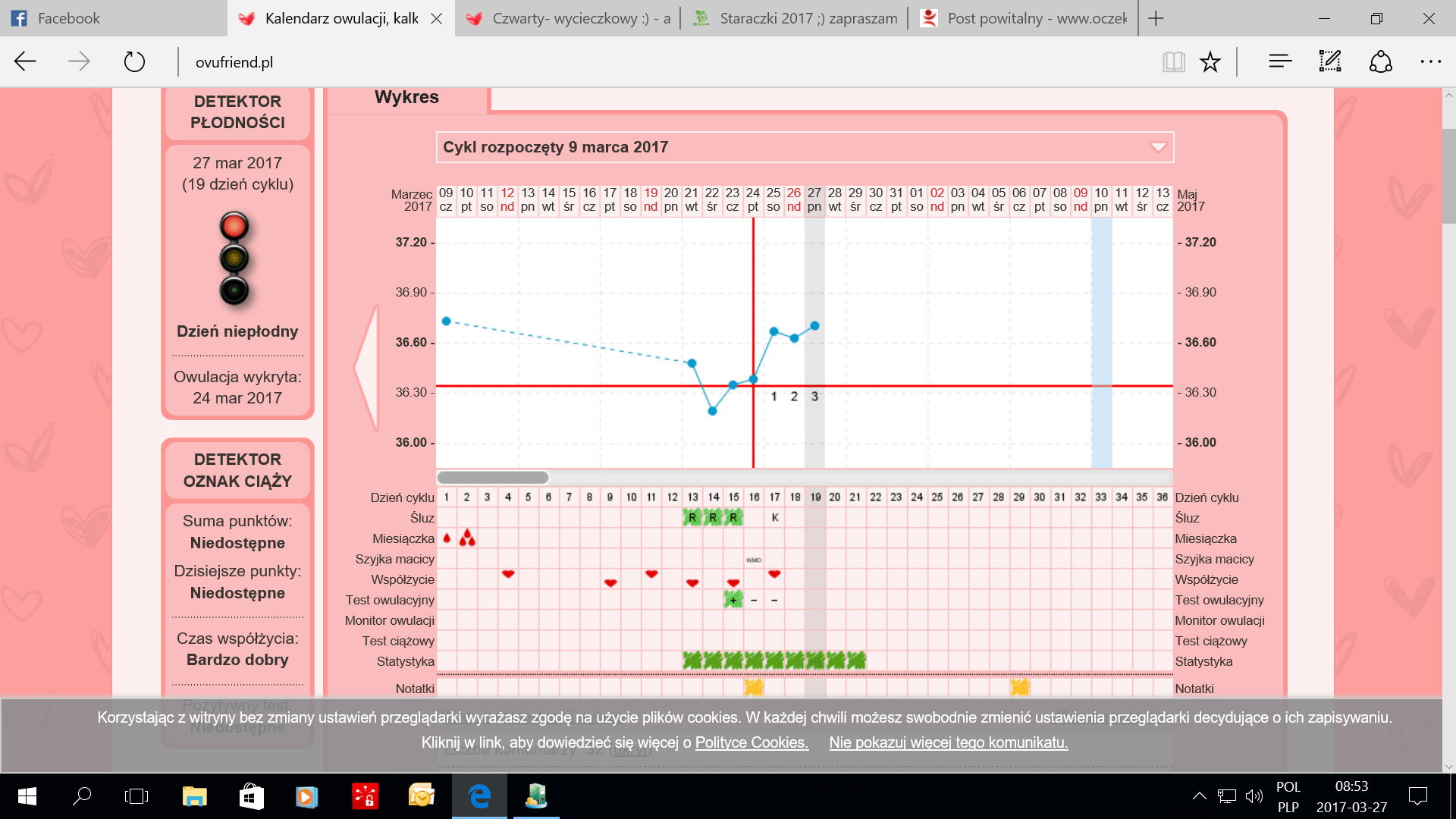Viewport: 1456px width, 819px height.
Task: Open the web note pen icon
Action: click(x=1330, y=61)
